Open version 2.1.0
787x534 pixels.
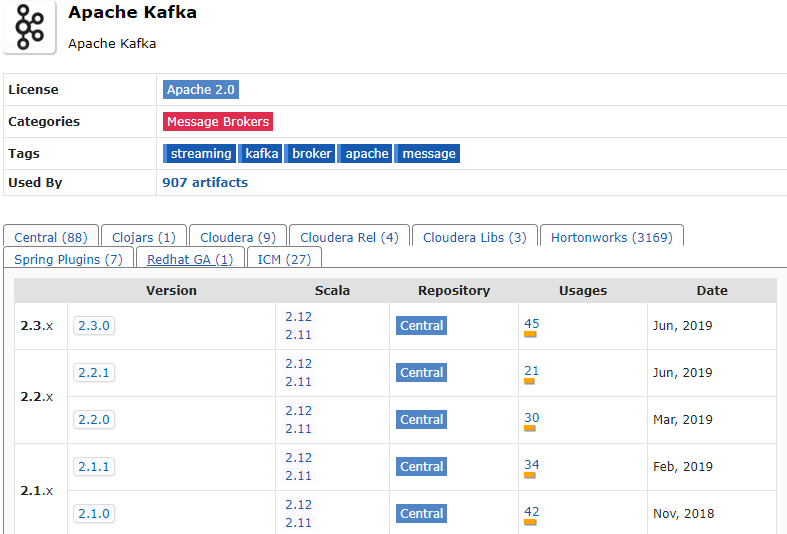click(94, 514)
